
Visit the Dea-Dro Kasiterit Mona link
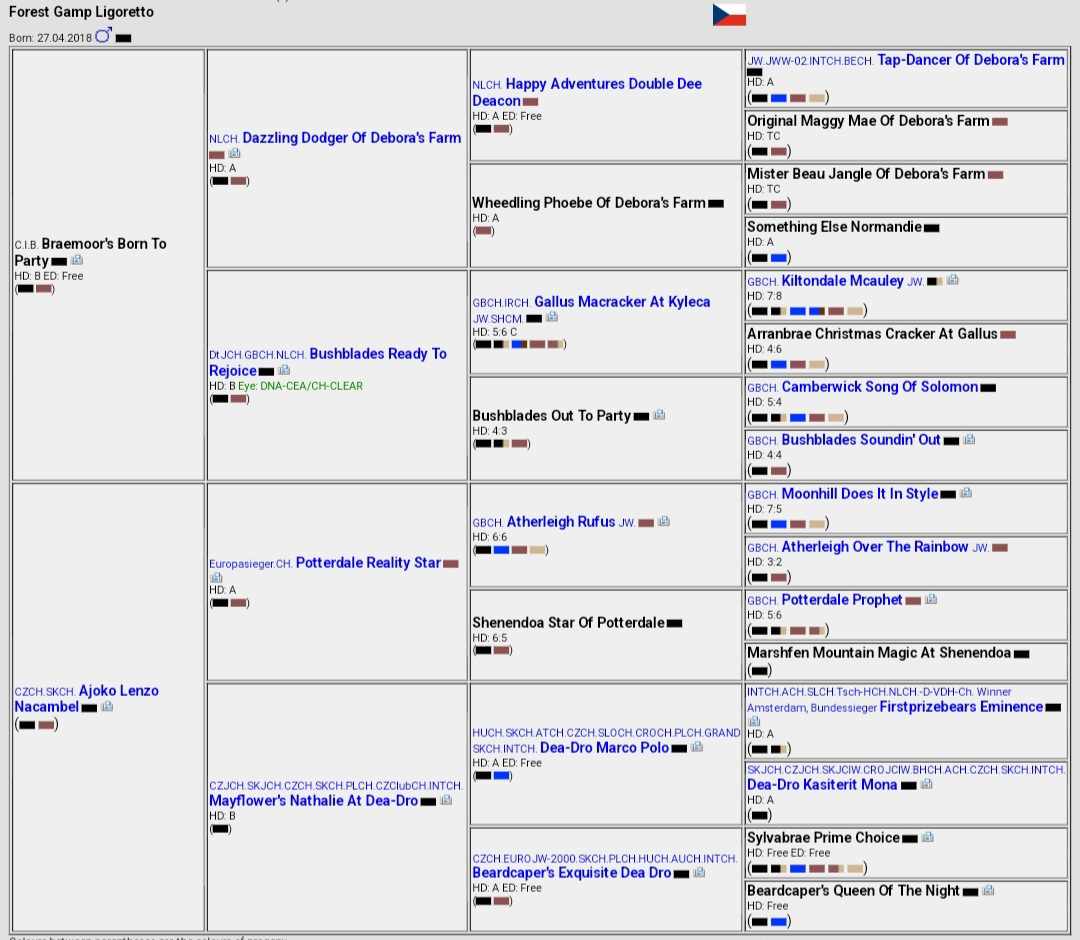[x=822, y=784]
